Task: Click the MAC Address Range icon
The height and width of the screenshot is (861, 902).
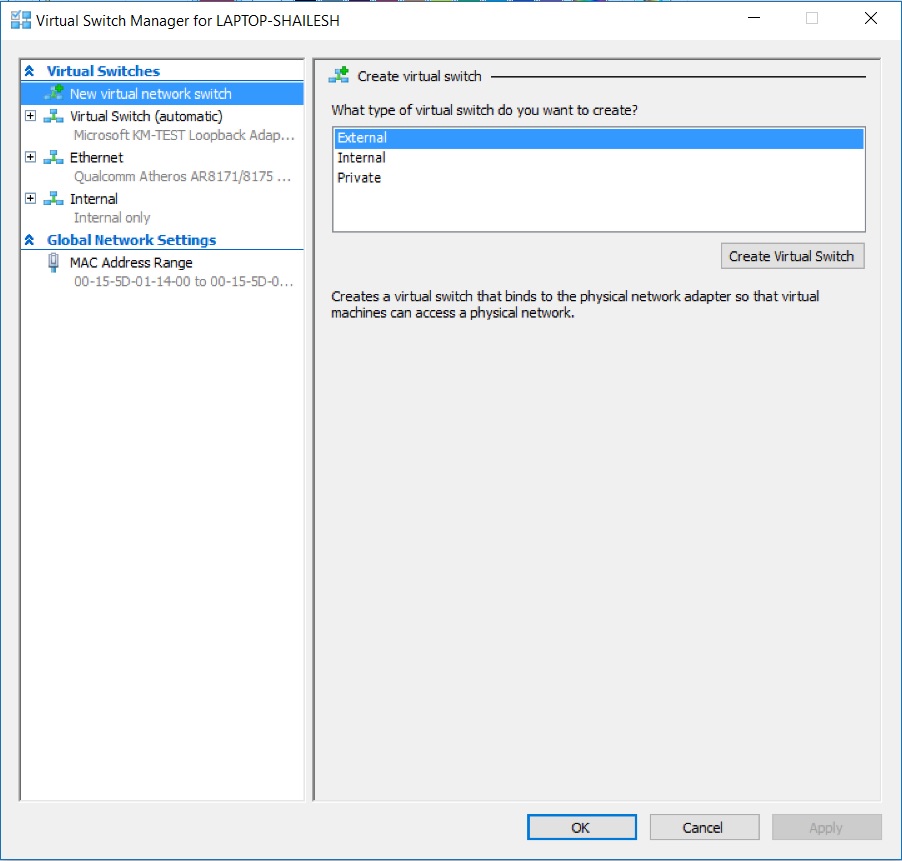Action: coord(53,263)
